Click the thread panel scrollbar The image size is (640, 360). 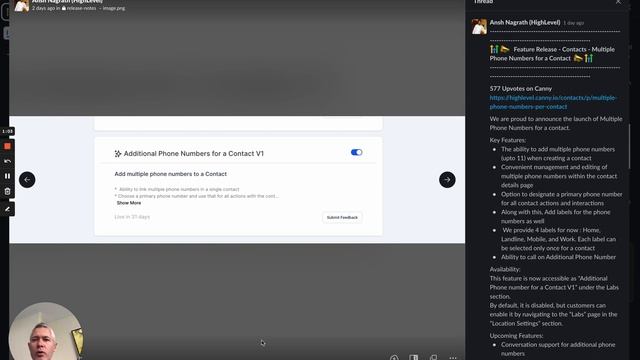click(629, 146)
